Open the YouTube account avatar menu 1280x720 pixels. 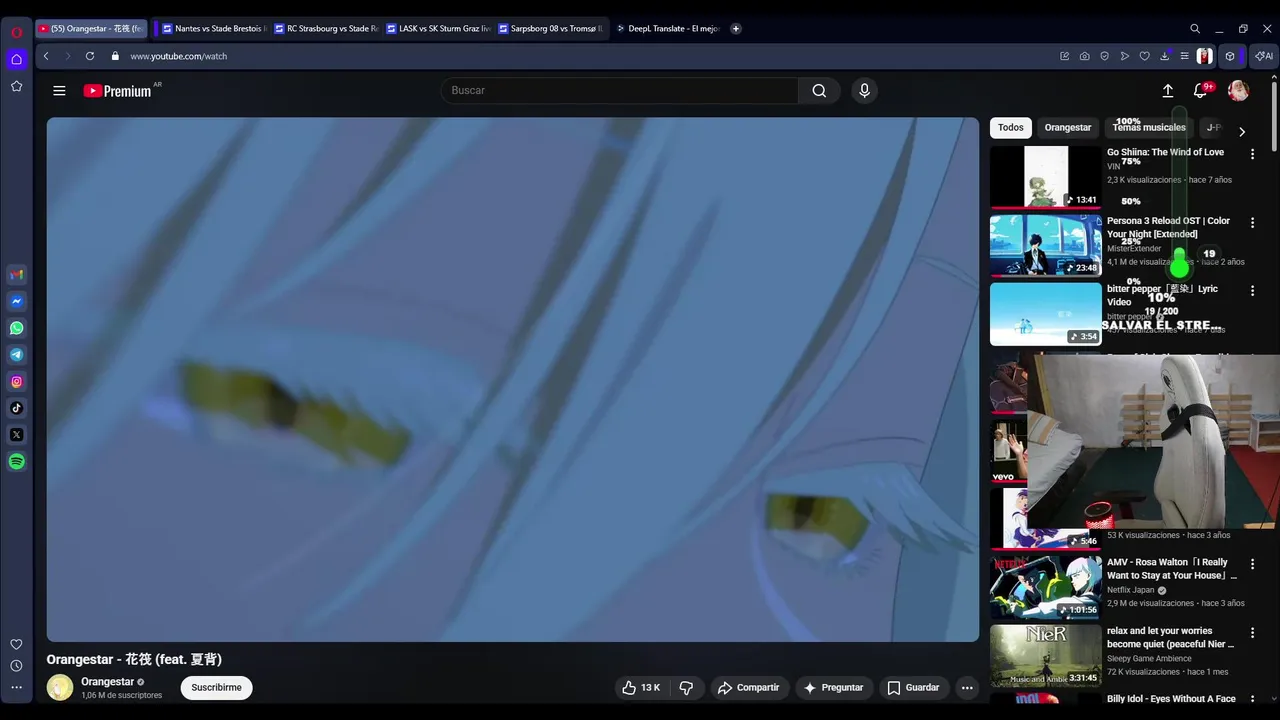(x=1238, y=91)
